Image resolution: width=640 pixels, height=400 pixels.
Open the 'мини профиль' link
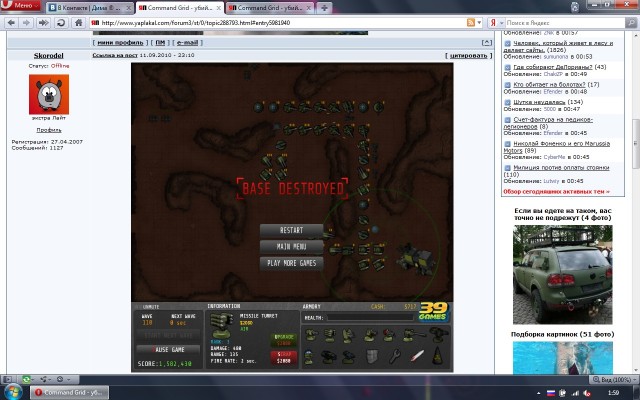pos(120,42)
